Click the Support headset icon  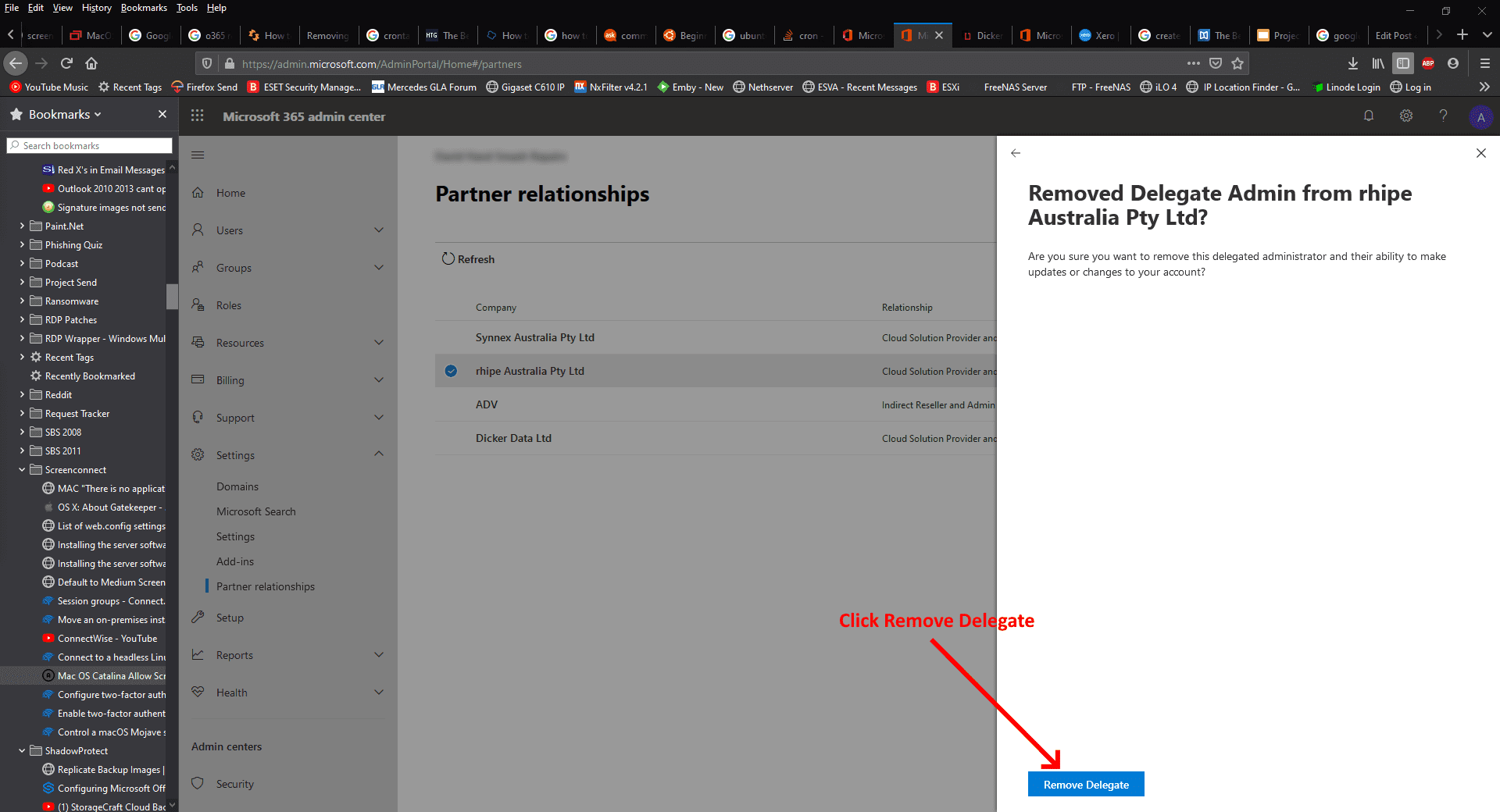click(198, 417)
